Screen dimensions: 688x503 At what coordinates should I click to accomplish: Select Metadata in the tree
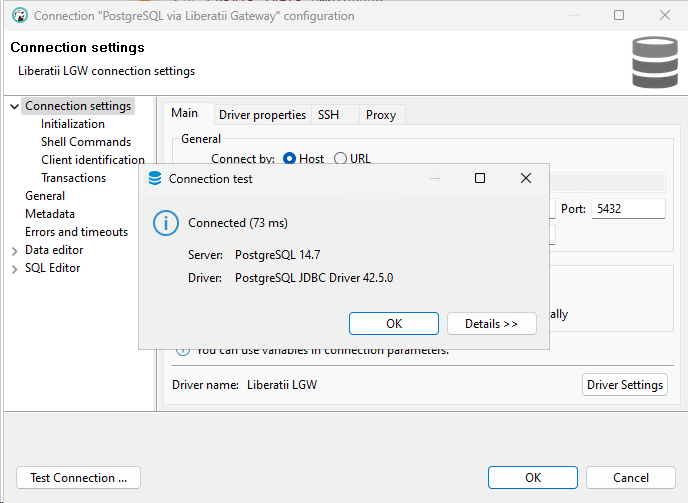(x=50, y=214)
